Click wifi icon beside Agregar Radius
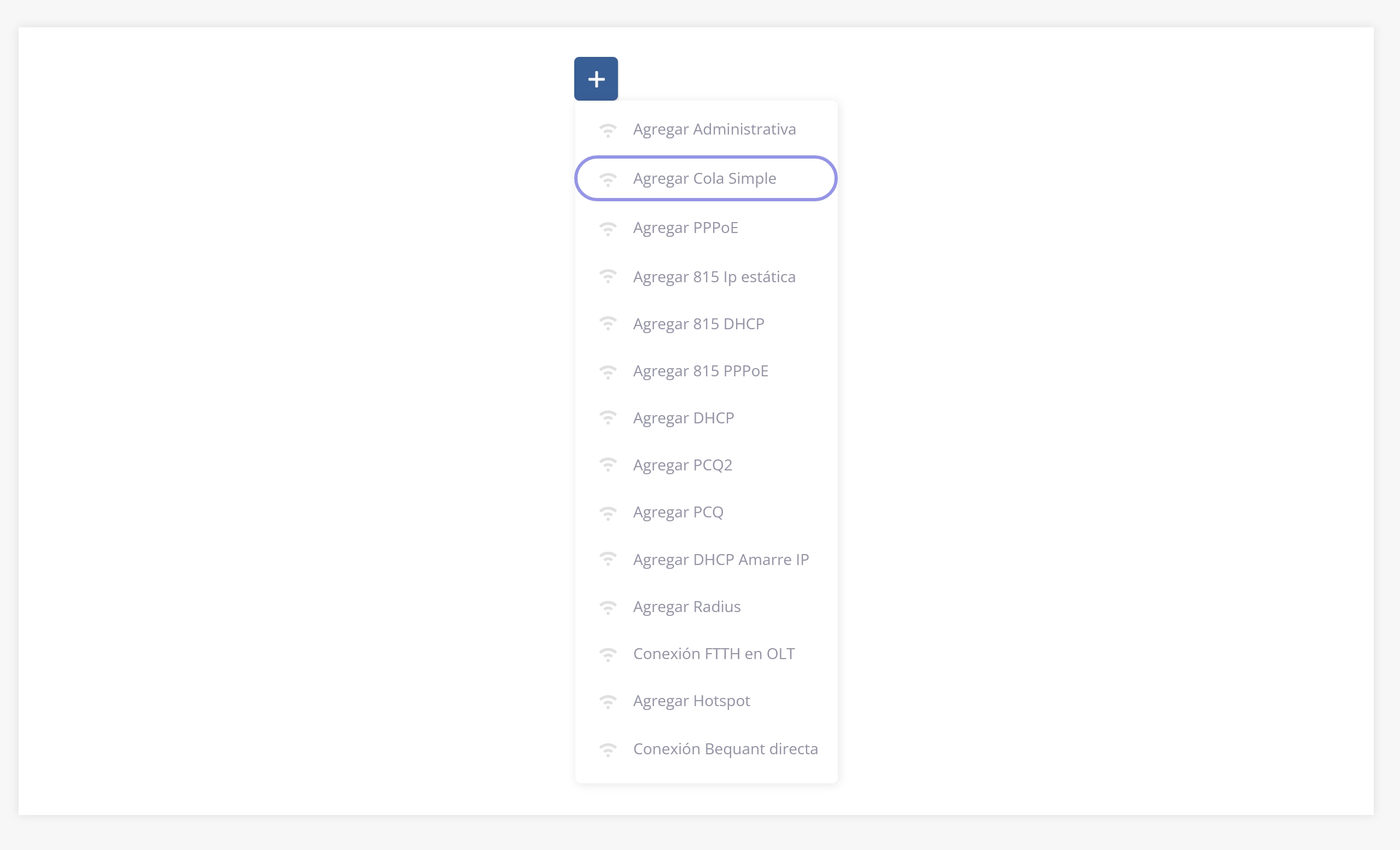1400x850 pixels. click(x=608, y=607)
